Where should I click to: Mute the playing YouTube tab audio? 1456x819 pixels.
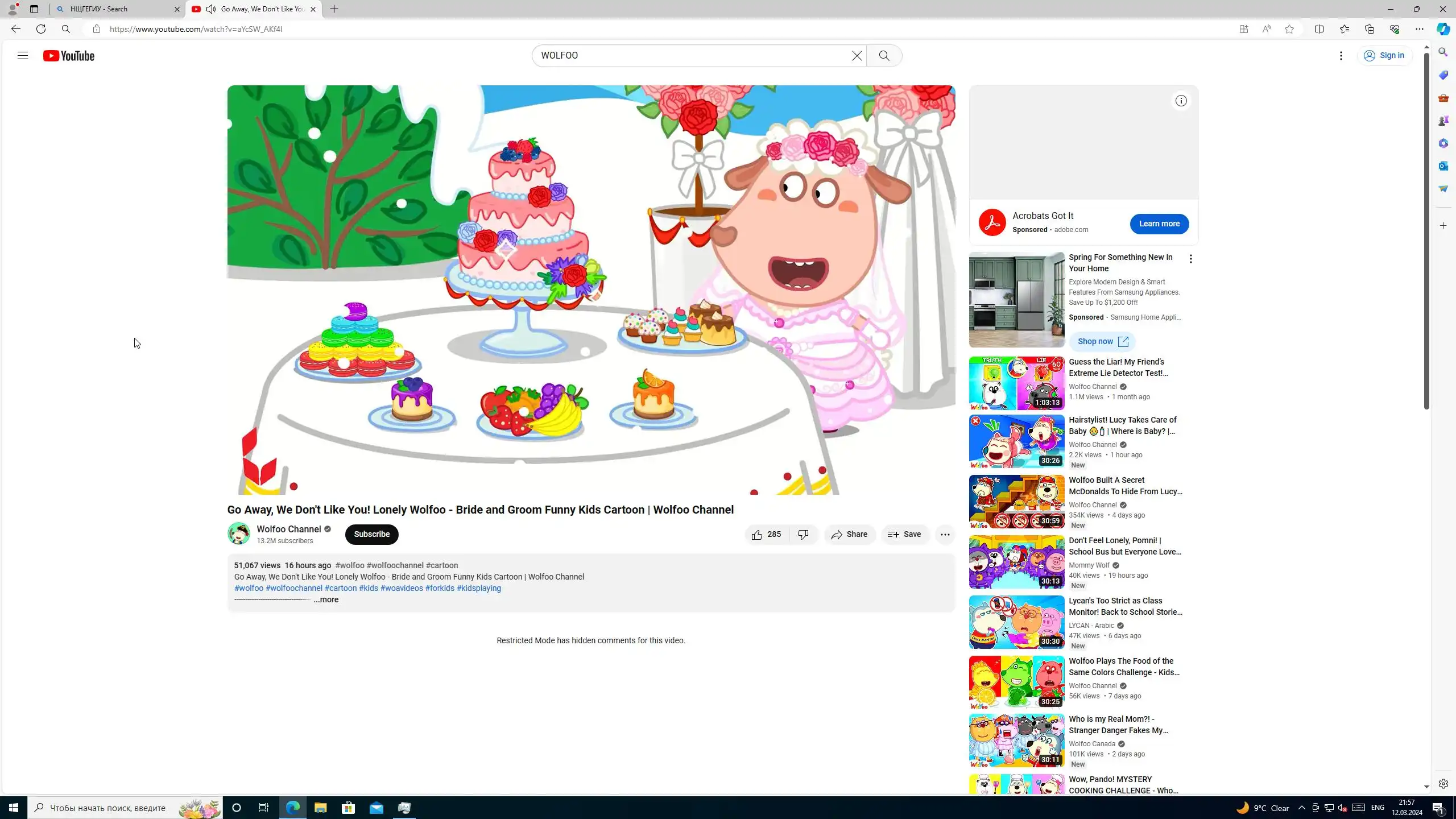[211, 9]
